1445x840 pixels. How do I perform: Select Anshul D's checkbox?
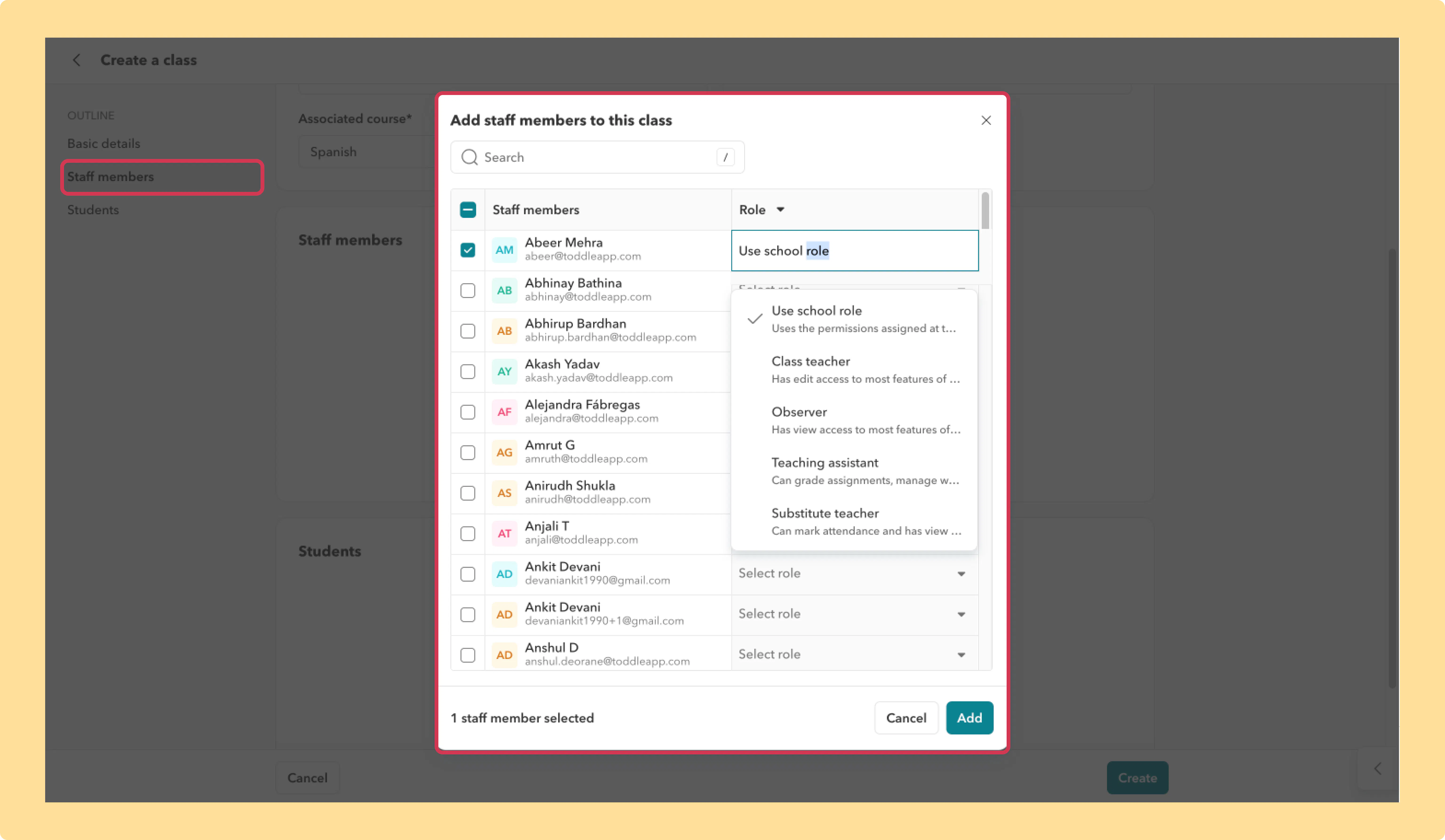(468, 655)
